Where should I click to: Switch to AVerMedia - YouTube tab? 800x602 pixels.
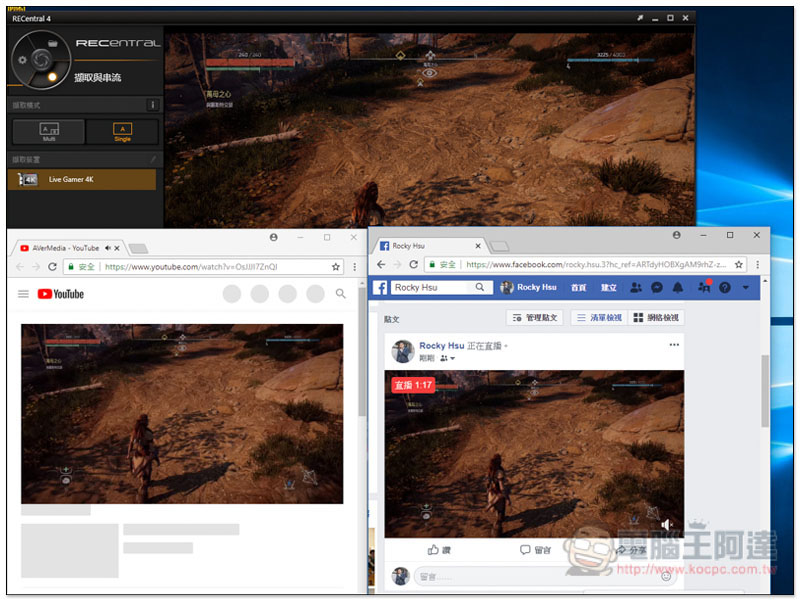[x=65, y=248]
